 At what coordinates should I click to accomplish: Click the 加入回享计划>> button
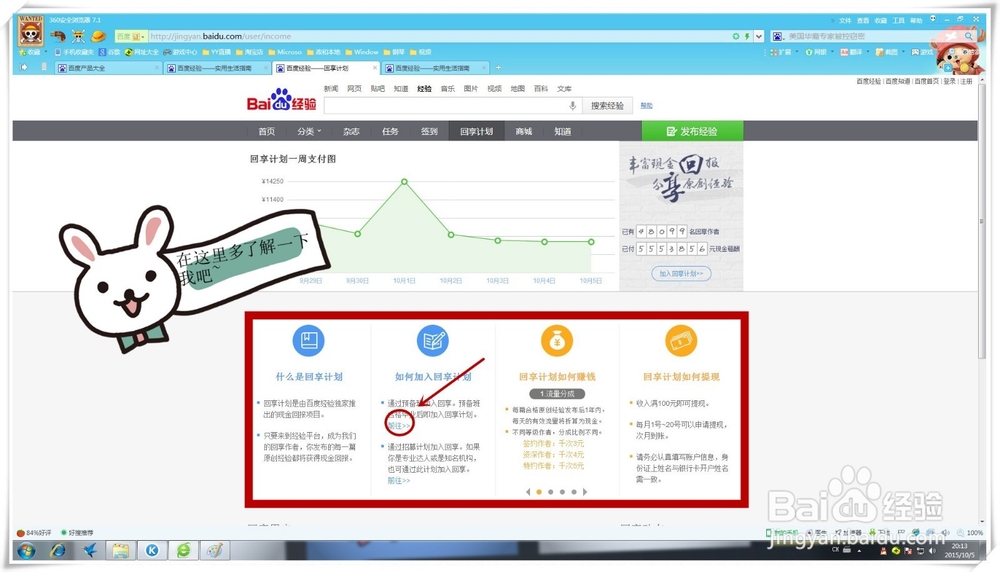681,274
